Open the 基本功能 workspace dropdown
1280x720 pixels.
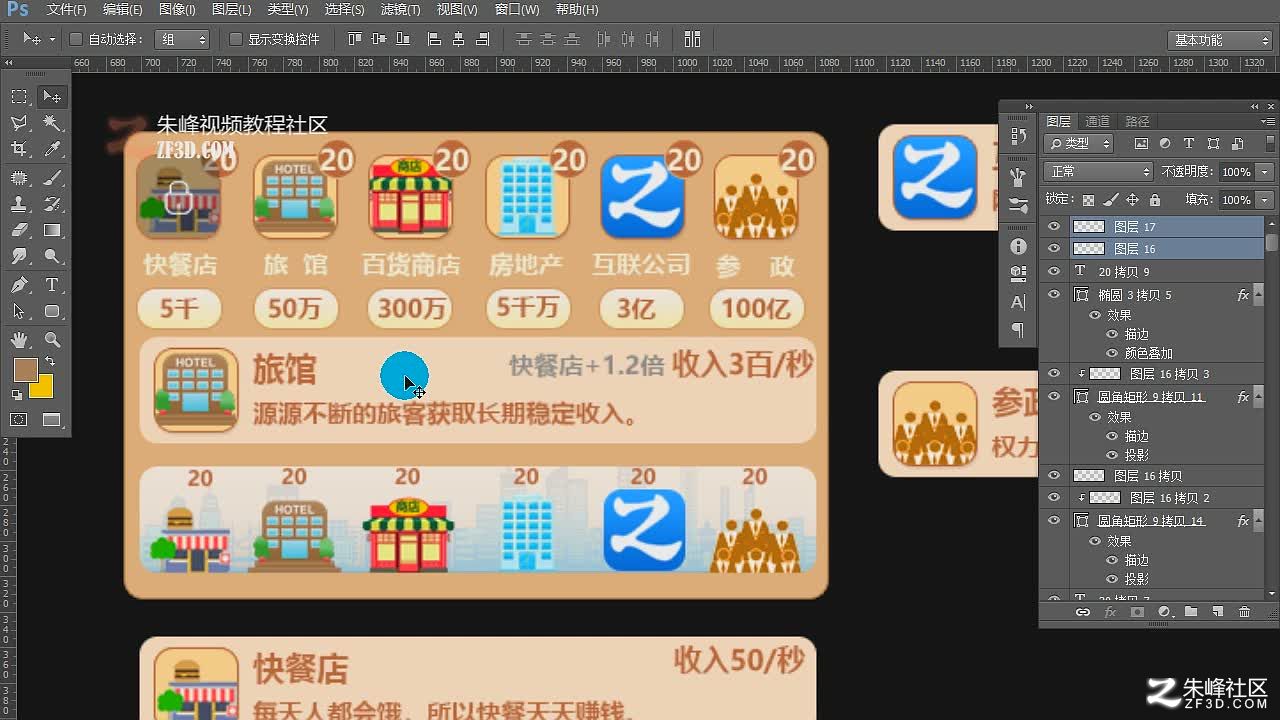click(x=1219, y=40)
